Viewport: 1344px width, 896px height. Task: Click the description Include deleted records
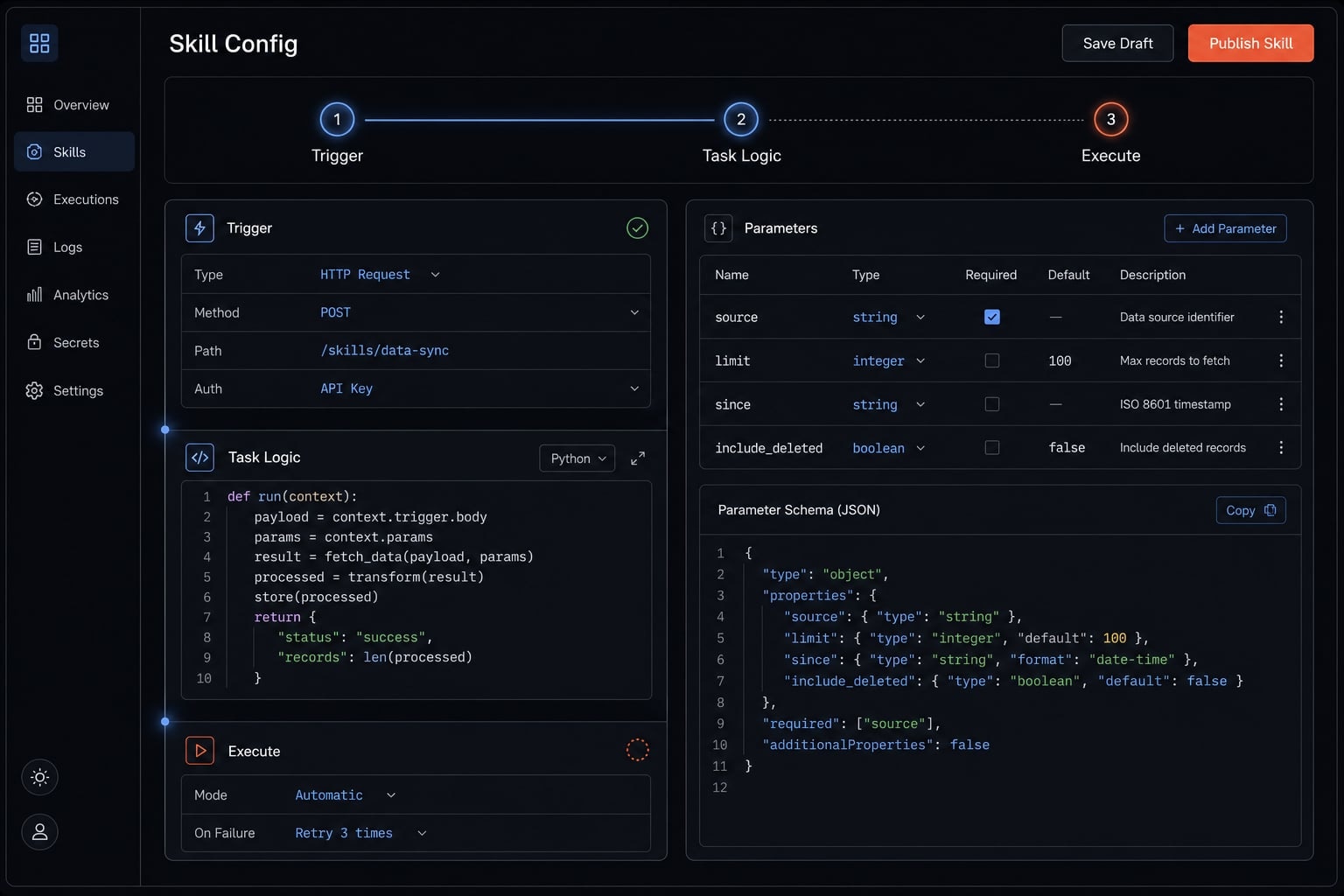click(x=1182, y=448)
